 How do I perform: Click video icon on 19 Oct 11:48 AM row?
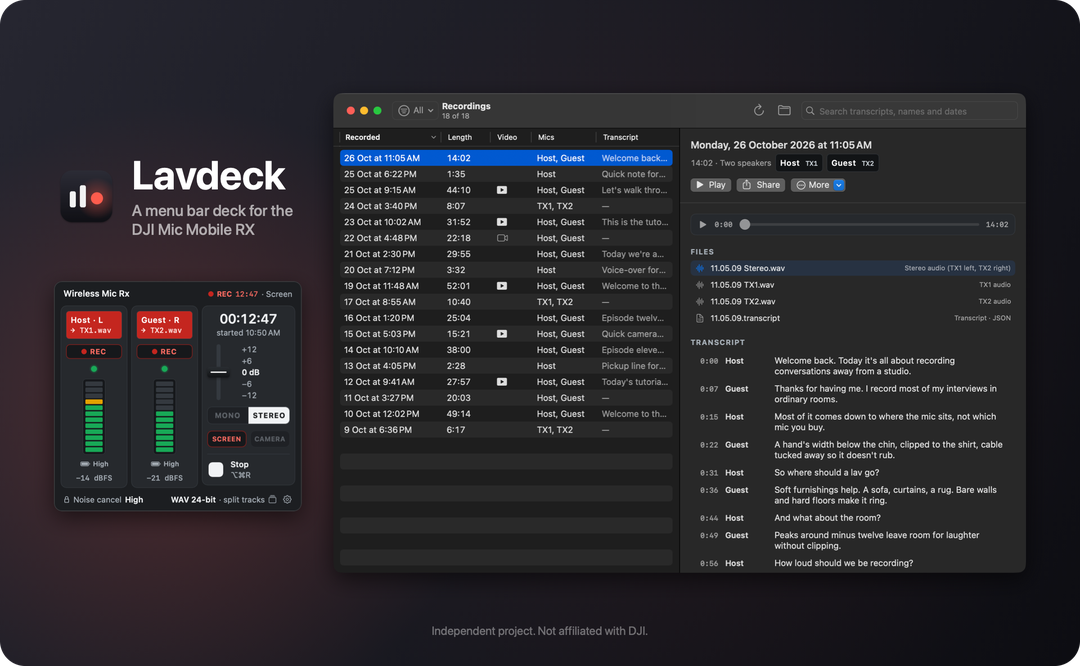(502, 286)
